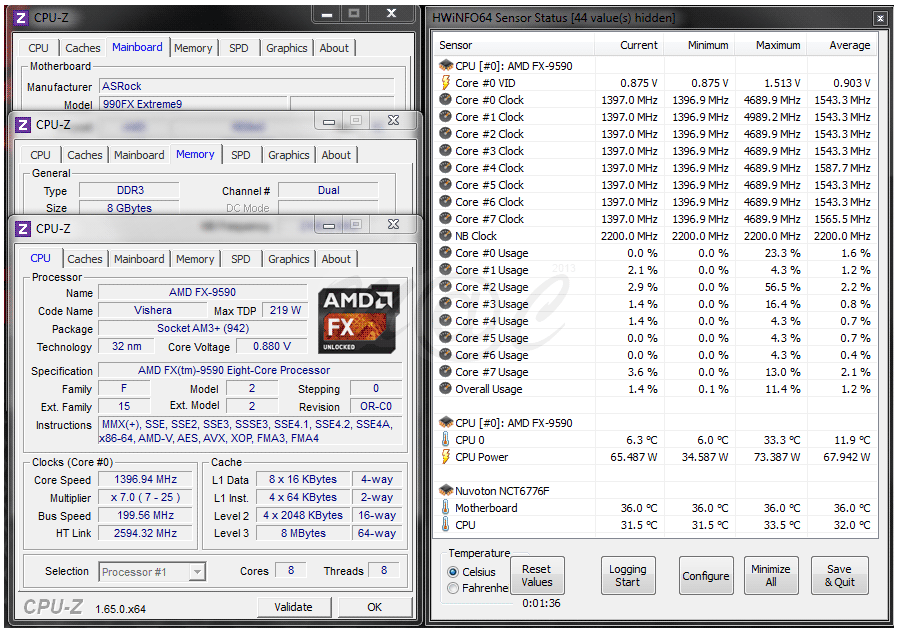Click the Core #0 Clock sensor icon
Screen dimensions: 899x633
tap(445, 99)
